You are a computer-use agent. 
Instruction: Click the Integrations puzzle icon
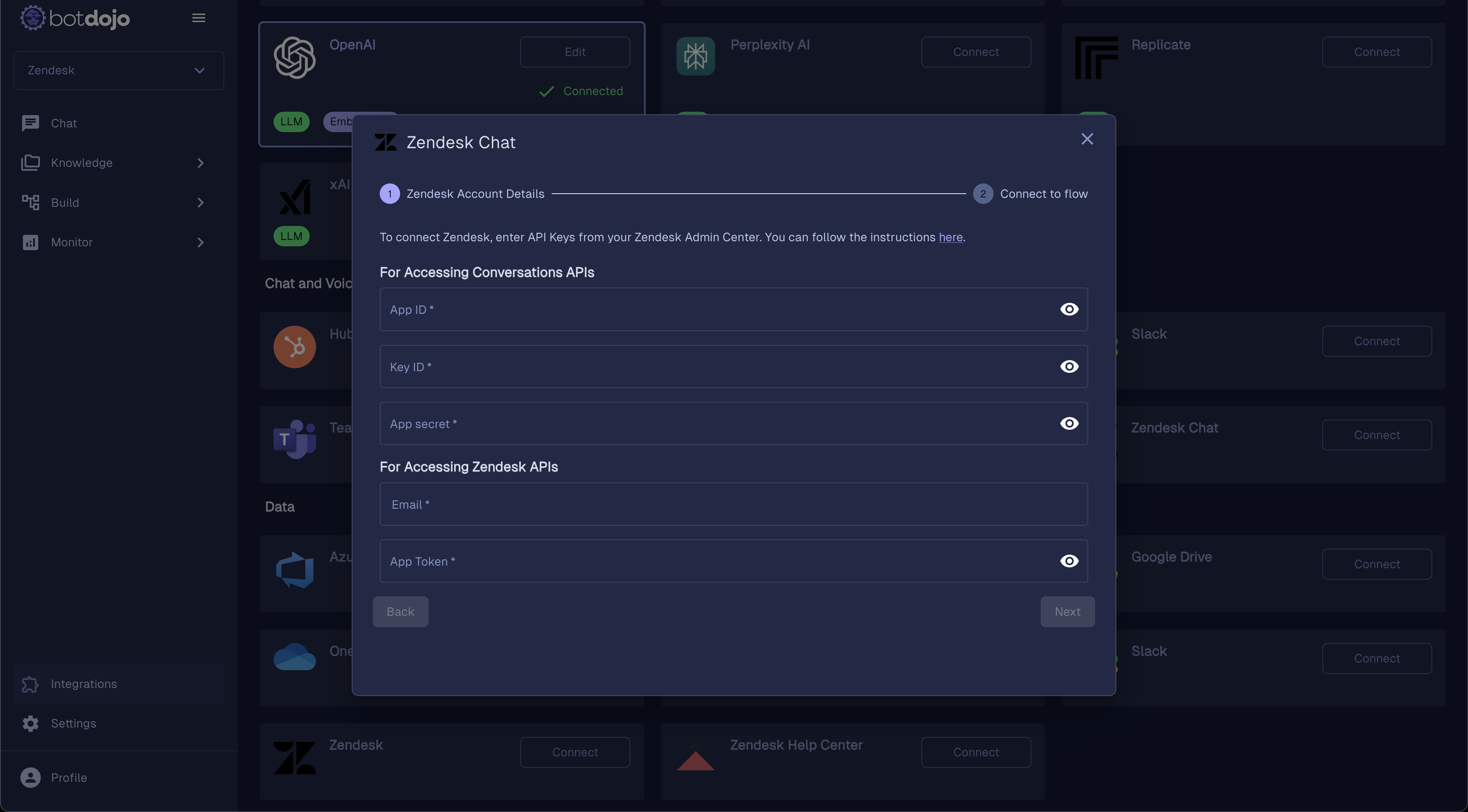coord(30,684)
